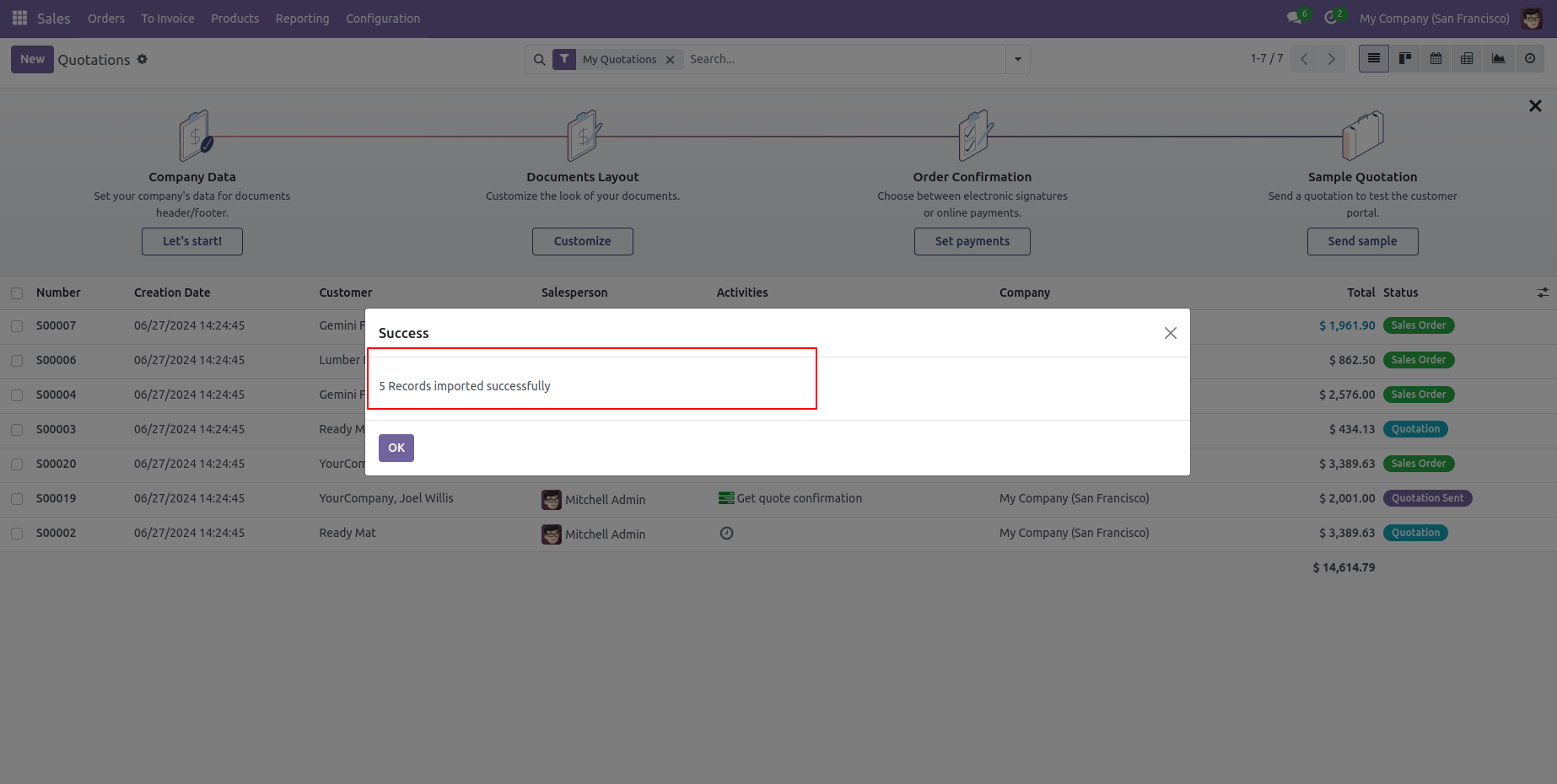Switch to Calendar view
1557x784 pixels.
[x=1436, y=58]
